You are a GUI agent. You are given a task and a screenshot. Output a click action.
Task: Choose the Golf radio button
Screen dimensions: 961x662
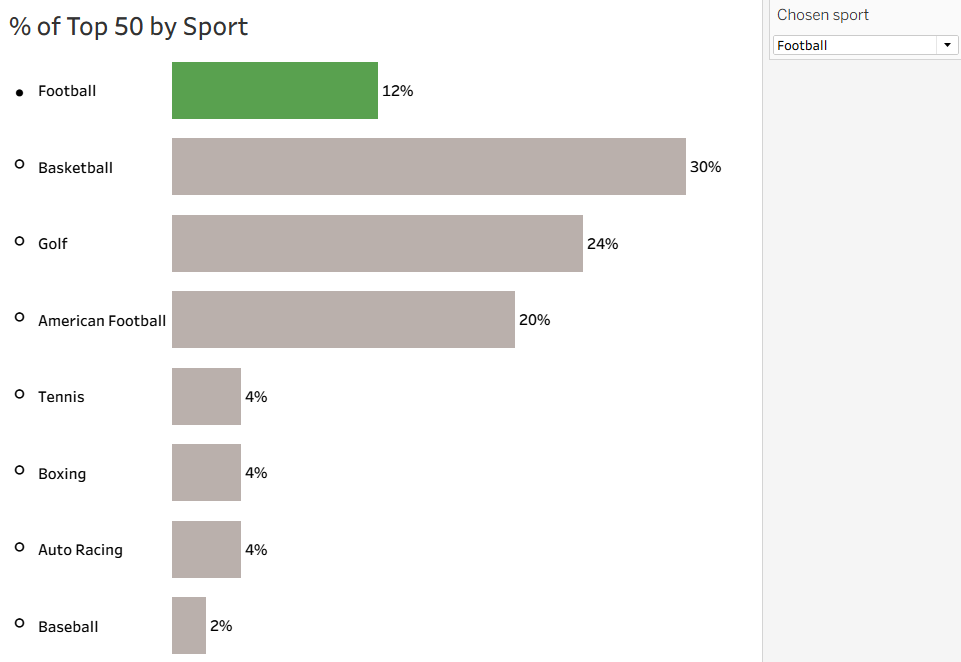19,241
